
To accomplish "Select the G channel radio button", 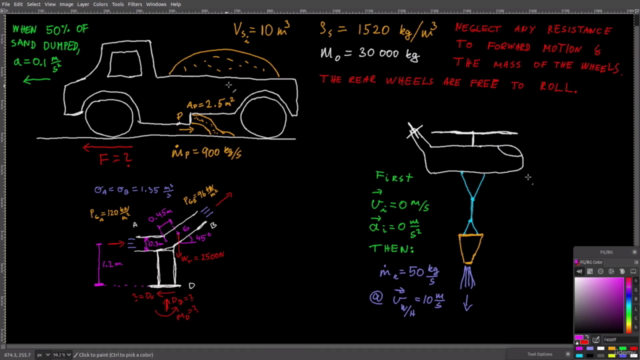I will pyautogui.click(x=636, y=290).
